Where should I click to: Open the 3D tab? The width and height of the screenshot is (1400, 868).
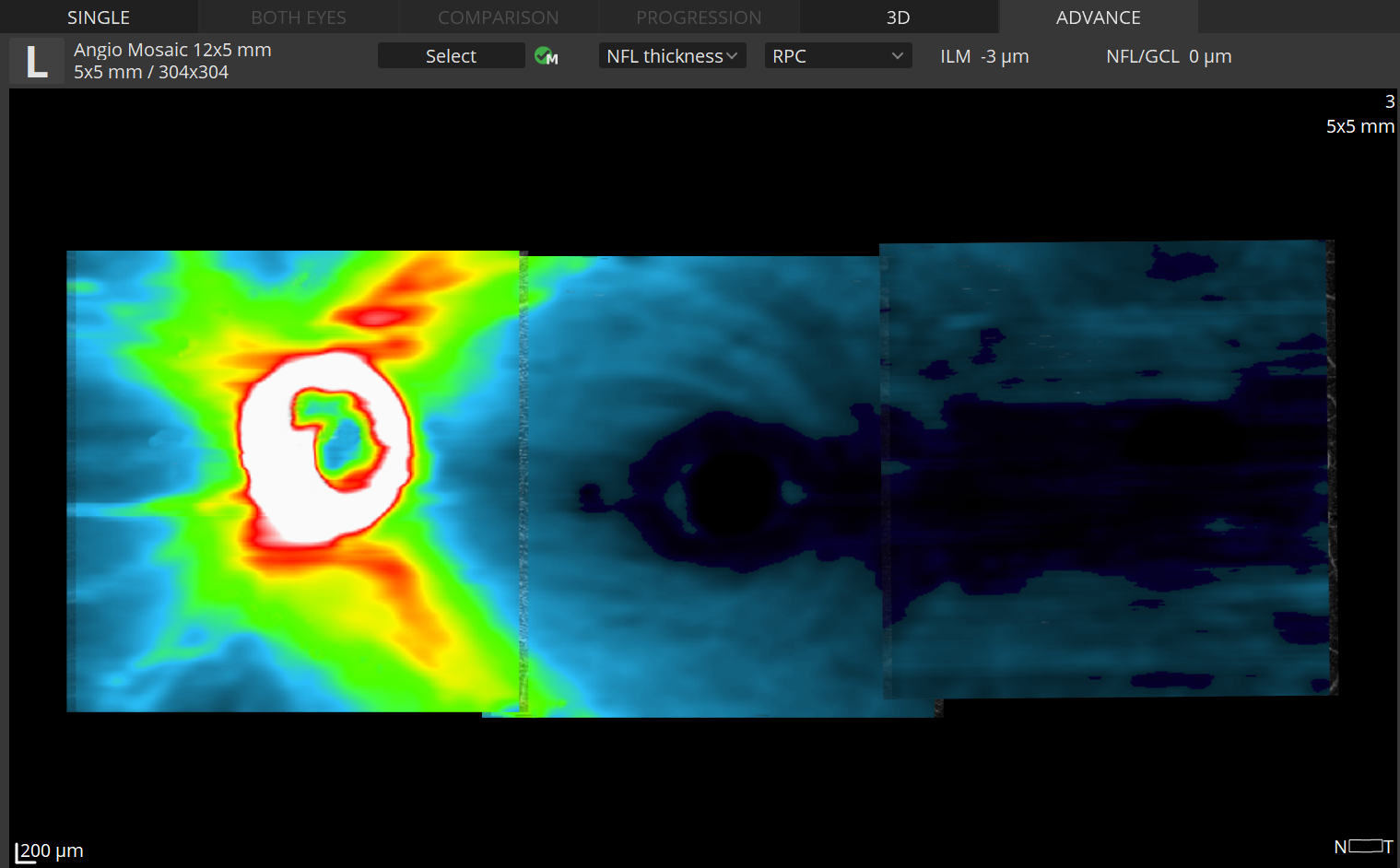(x=898, y=18)
